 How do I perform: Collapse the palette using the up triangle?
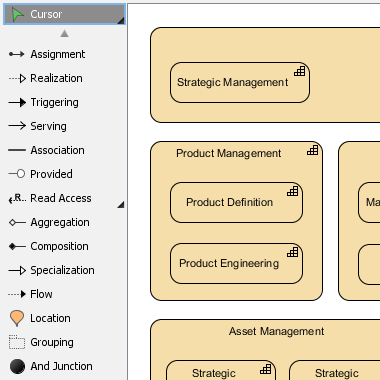(64, 33)
